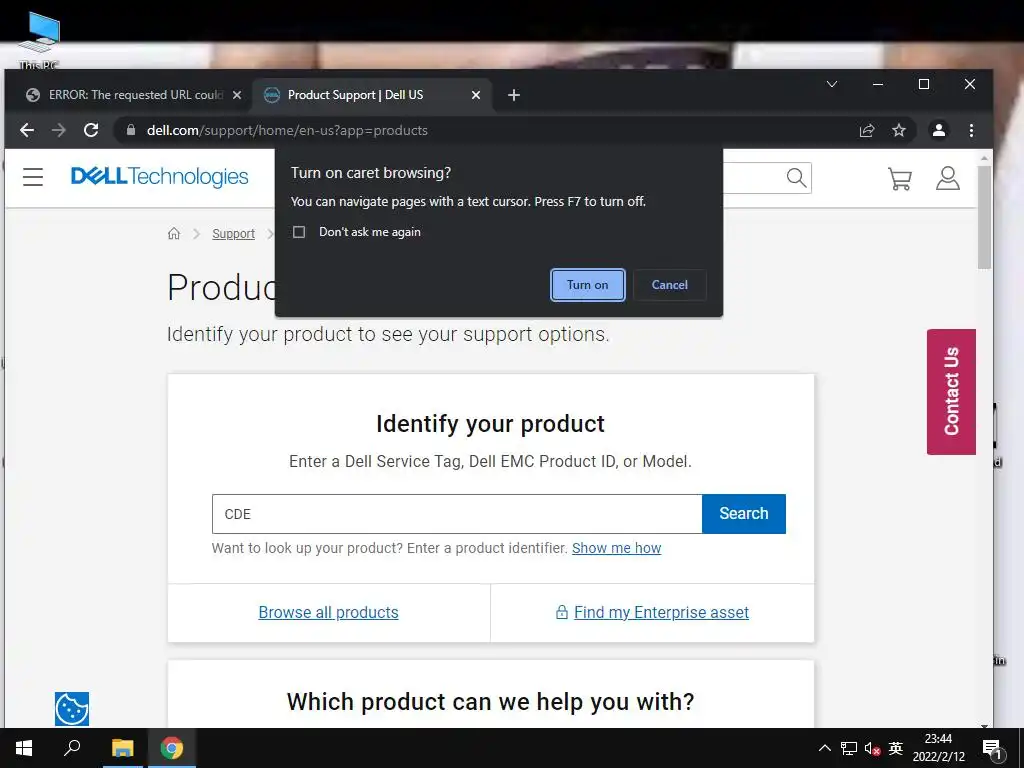Screen dimensions: 1024x768
Task: Click the Dell Technologies logo
Action: pyautogui.click(x=159, y=176)
